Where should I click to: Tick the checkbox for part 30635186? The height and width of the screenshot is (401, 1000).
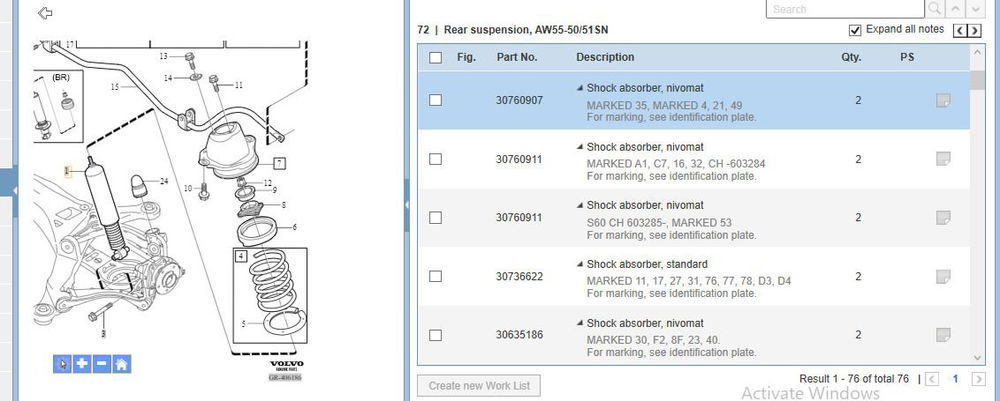(x=436, y=335)
